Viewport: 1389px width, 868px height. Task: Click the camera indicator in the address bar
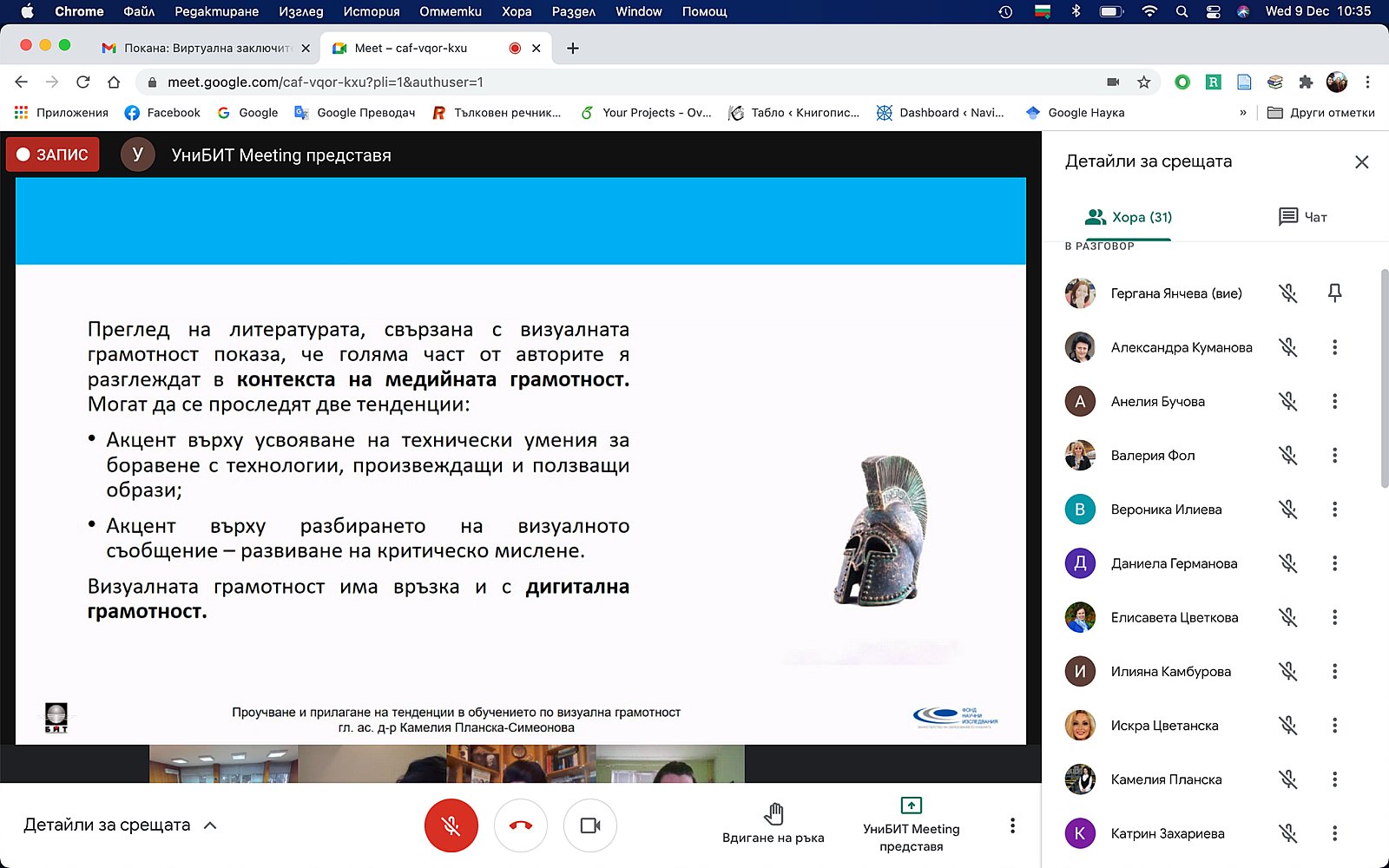(1113, 82)
